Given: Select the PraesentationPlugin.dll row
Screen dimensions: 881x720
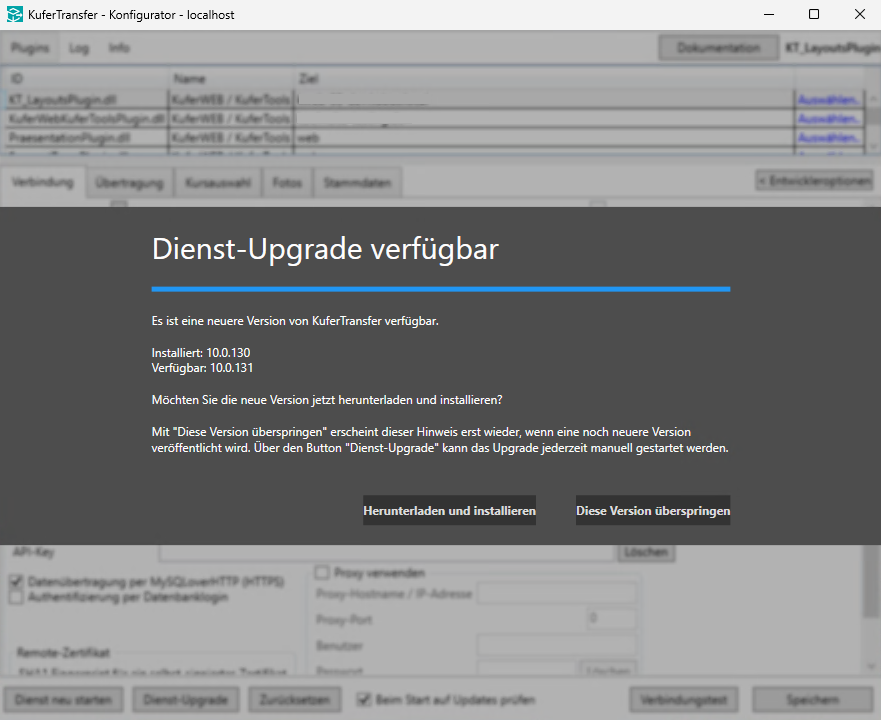Looking at the screenshot, I should pos(433,138).
